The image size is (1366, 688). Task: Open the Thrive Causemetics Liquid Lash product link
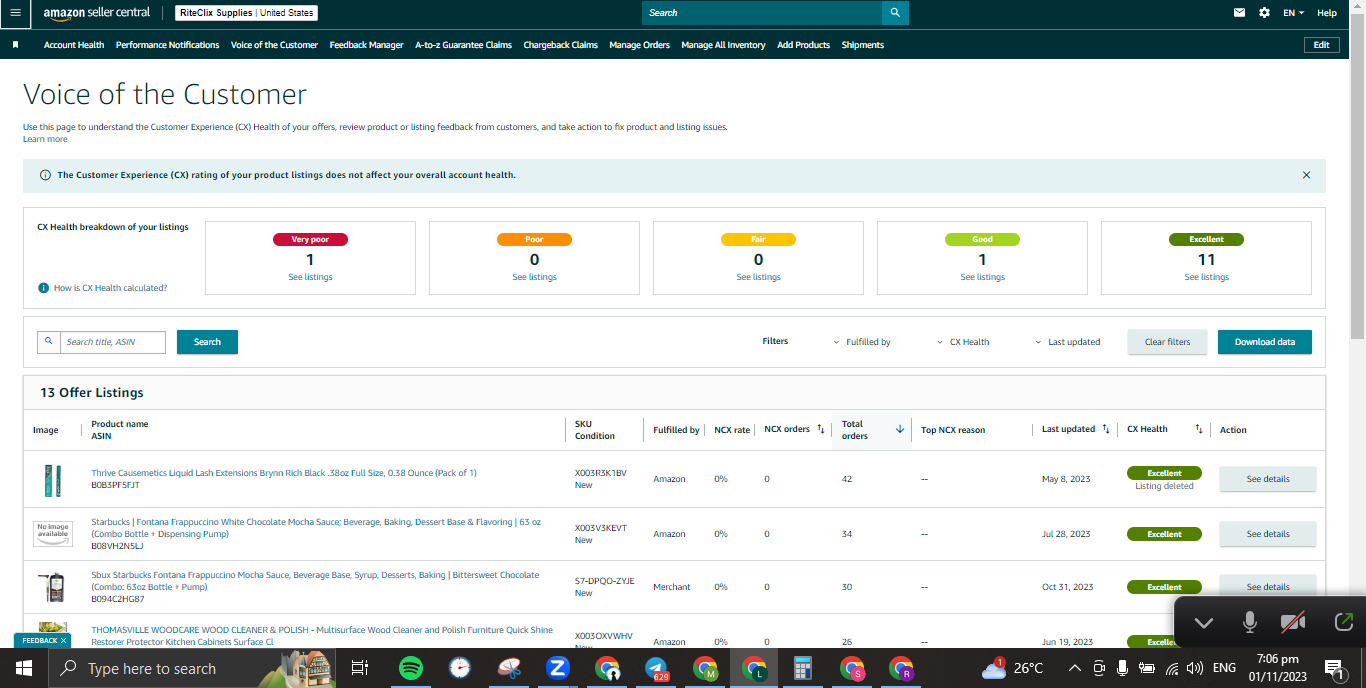pyautogui.click(x=284, y=473)
